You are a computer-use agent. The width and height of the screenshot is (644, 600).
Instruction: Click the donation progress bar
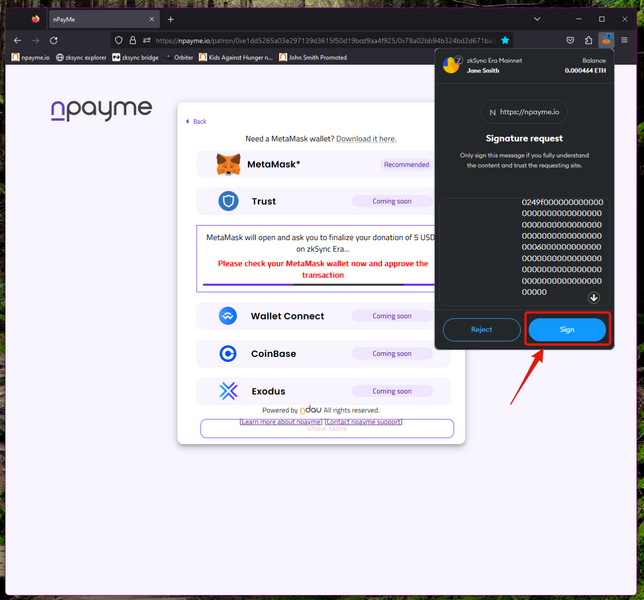319,284
